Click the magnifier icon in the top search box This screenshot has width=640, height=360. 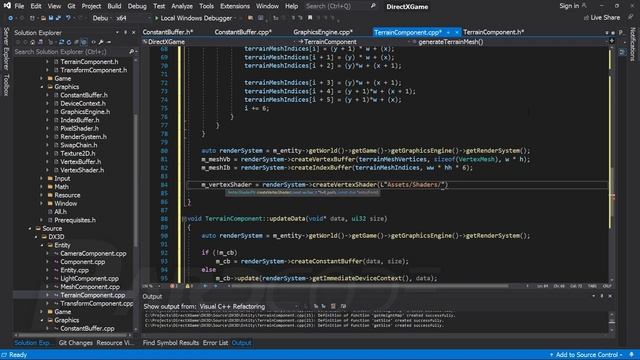373,6
